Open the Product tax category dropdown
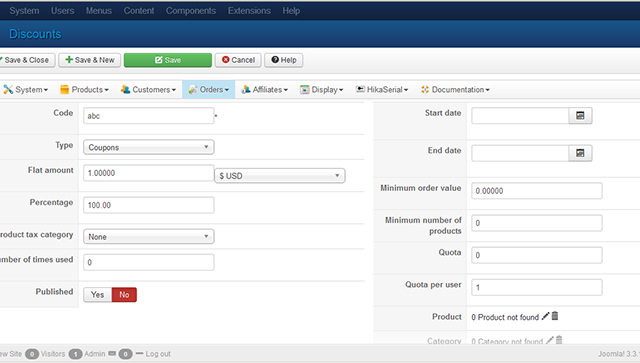The height and width of the screenshot is (363, 640). coord(149,236)
